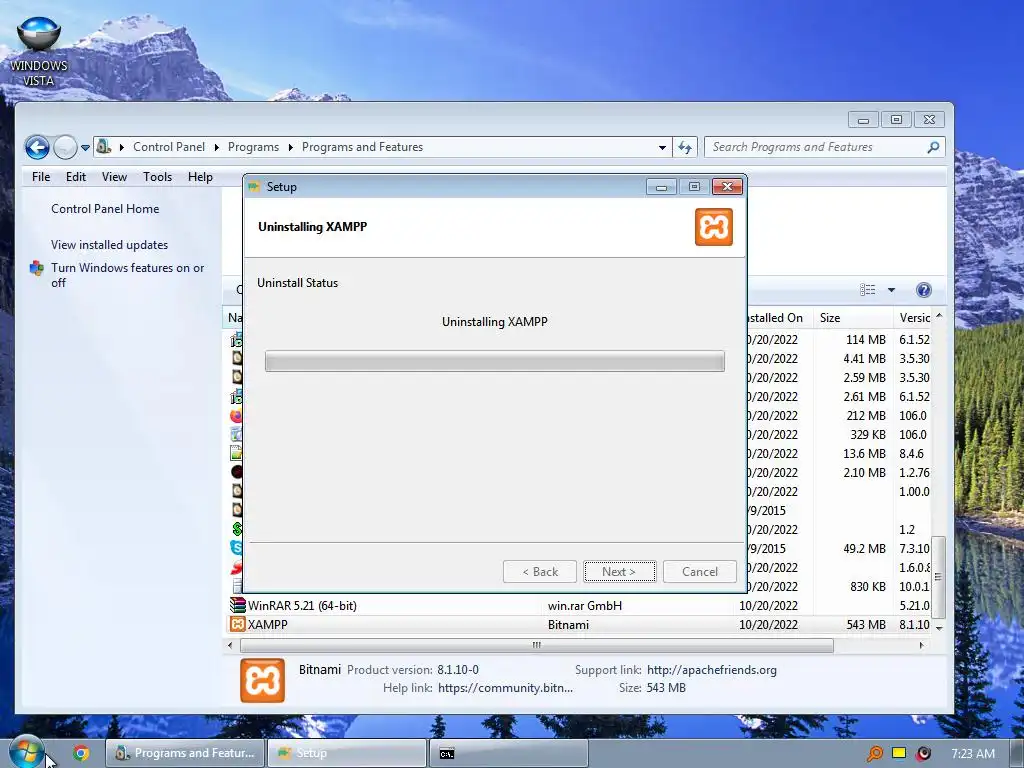Expand the Control Panel breadcrumb arrow
Viewport: 1024px width, 768px height.
coord(217,148)
